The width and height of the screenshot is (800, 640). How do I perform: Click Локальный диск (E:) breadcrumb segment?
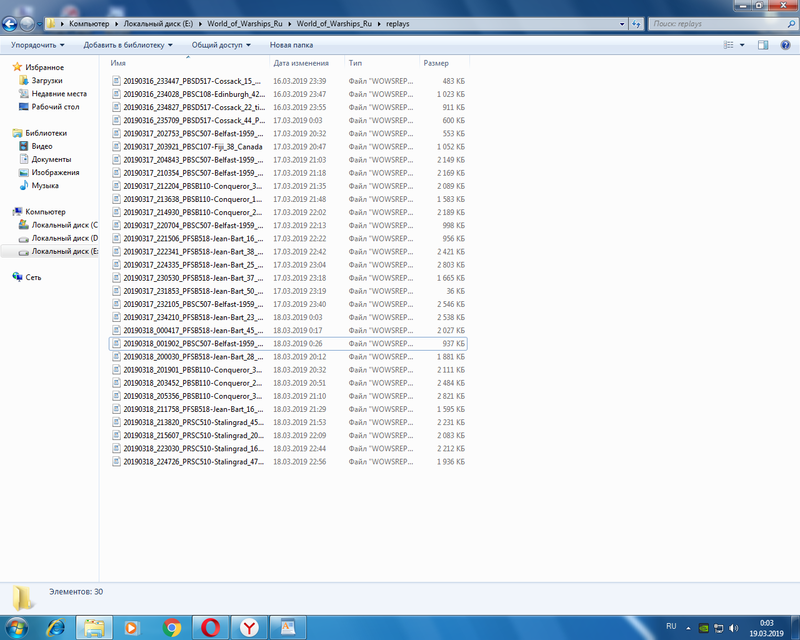[158, 24]
